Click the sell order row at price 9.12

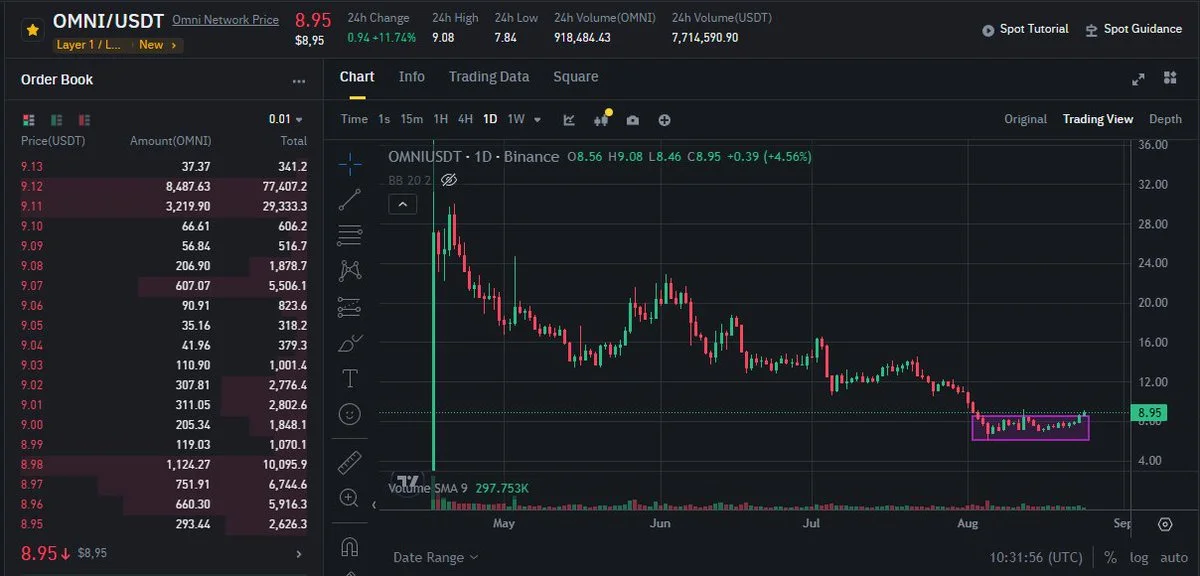coord(164,186)
